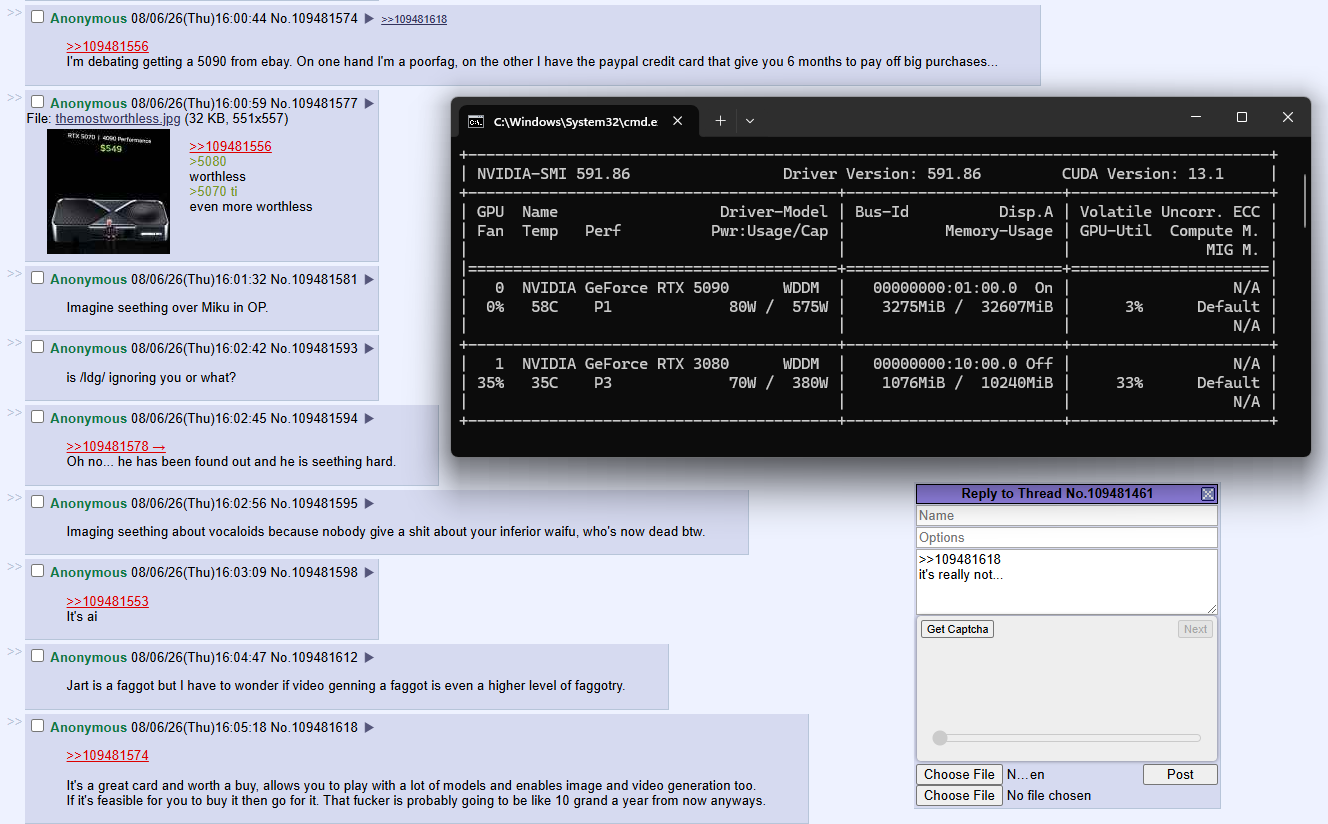Open the menu arrow on post No.109481594

click(369, 418)
